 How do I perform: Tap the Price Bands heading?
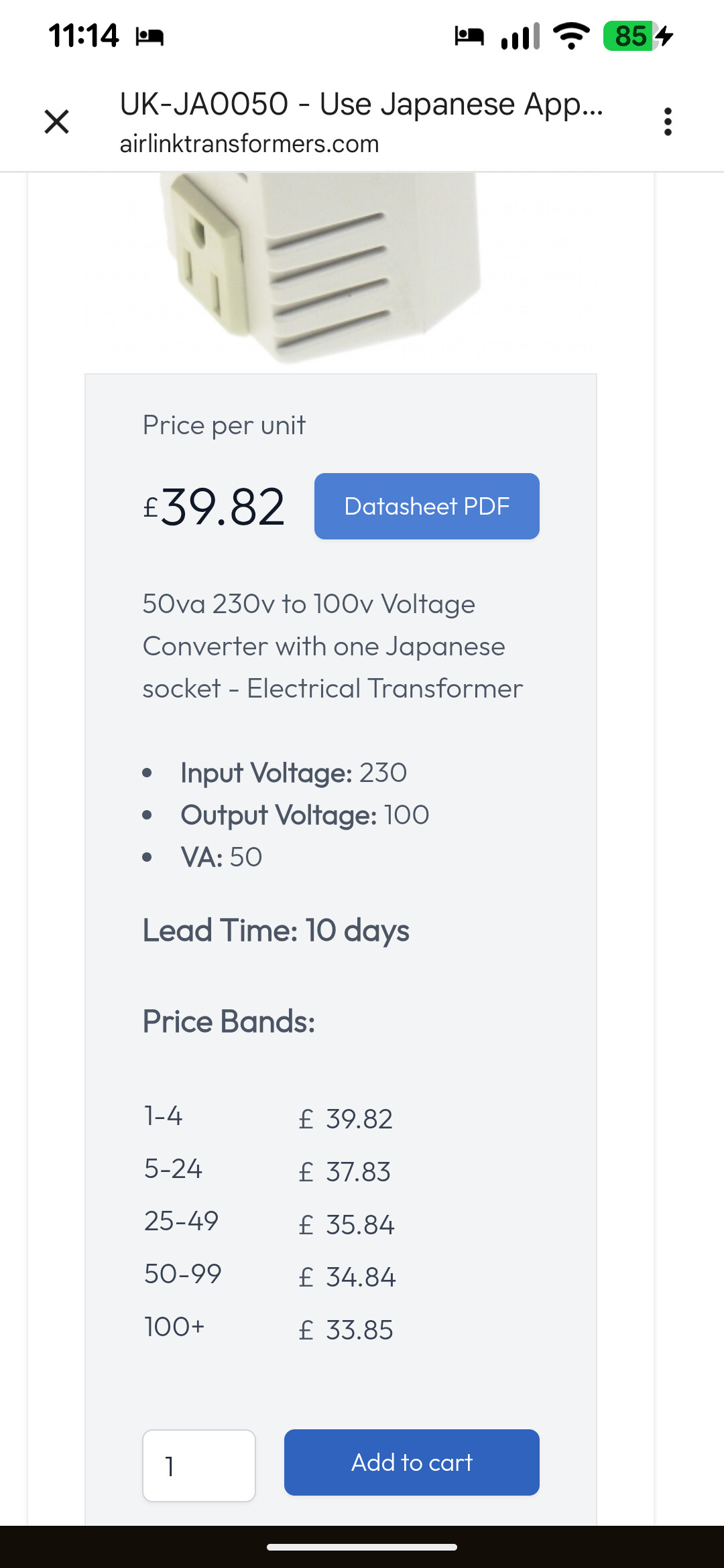click(229, 1022)
